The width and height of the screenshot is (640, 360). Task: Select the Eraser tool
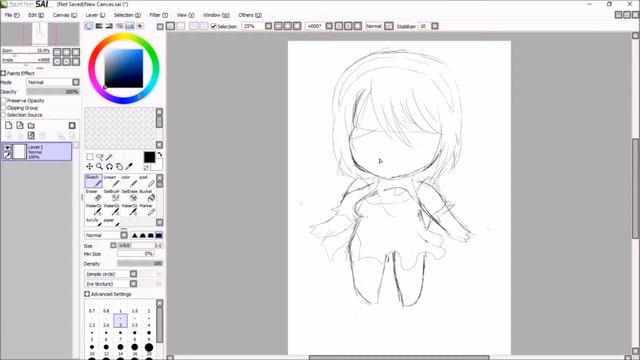click(x=93, y=196)
